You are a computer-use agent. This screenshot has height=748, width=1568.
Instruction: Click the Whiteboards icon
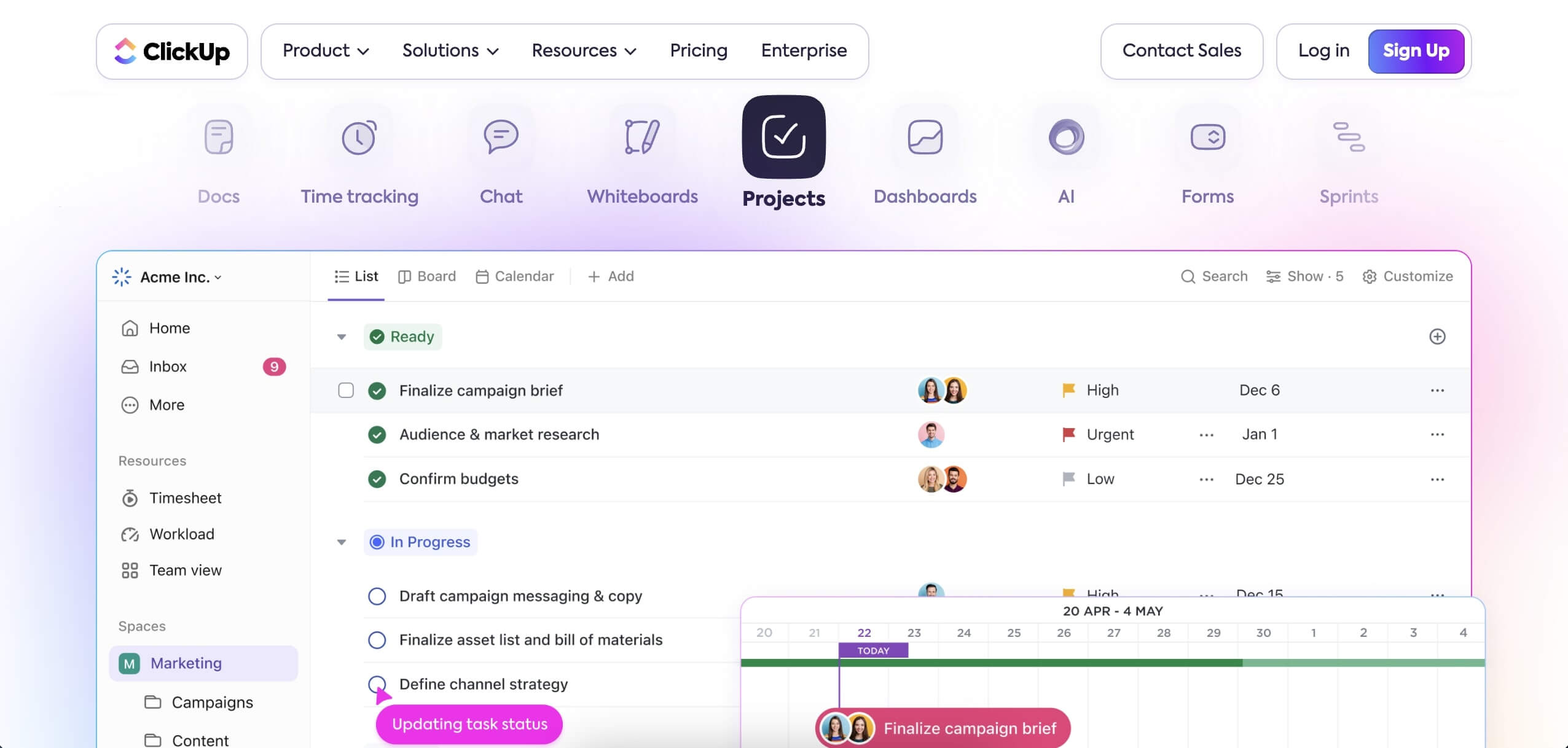[x=641, y=136]
